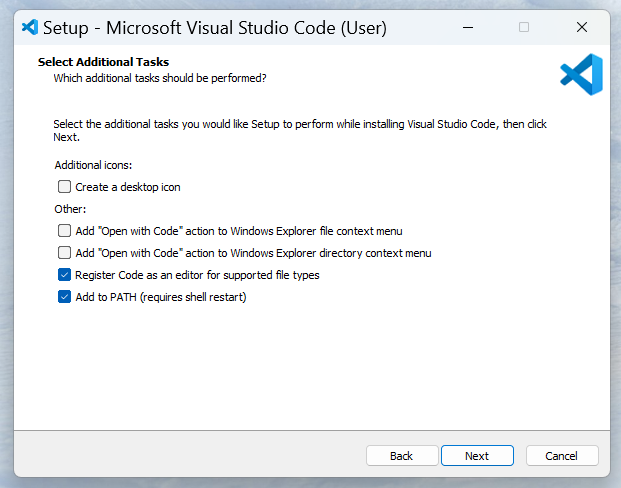Viewport: 621px width, 488px height.
Task: Minimize the Setup window
Action: coord(468,27)
